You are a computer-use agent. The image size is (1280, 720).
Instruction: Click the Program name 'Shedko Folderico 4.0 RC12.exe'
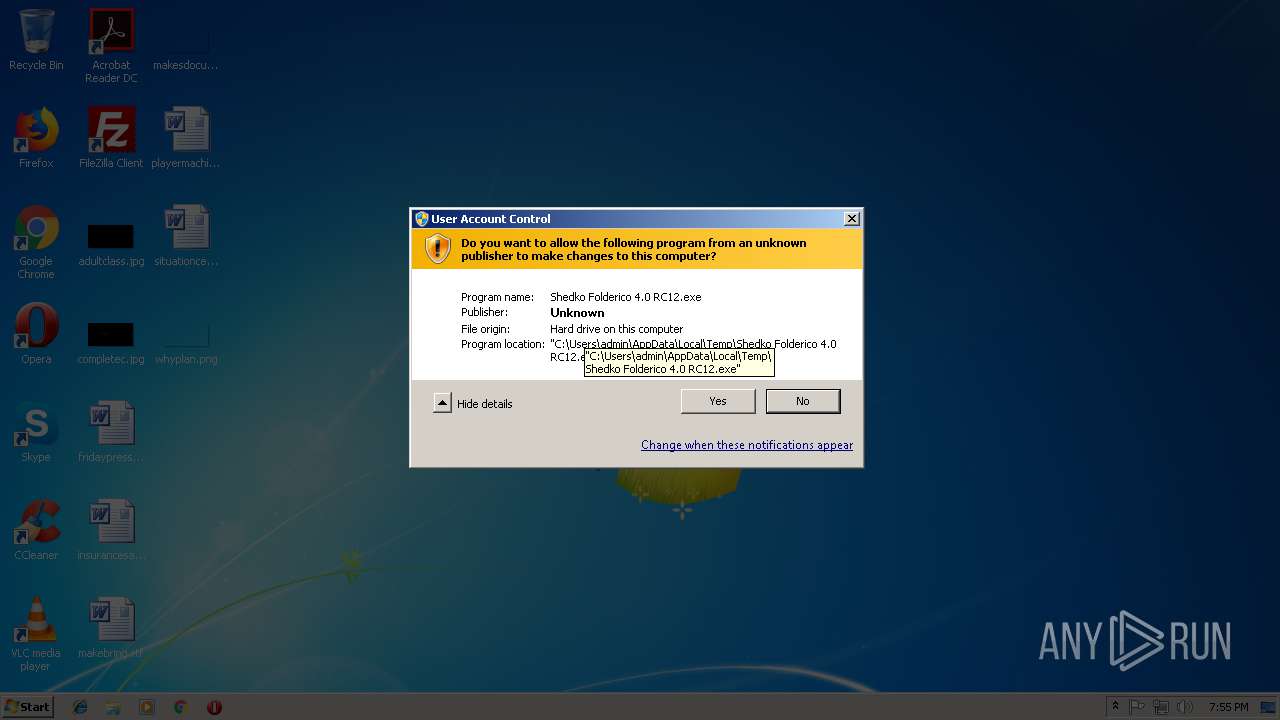pyautogui.click(x=626, y=297)
